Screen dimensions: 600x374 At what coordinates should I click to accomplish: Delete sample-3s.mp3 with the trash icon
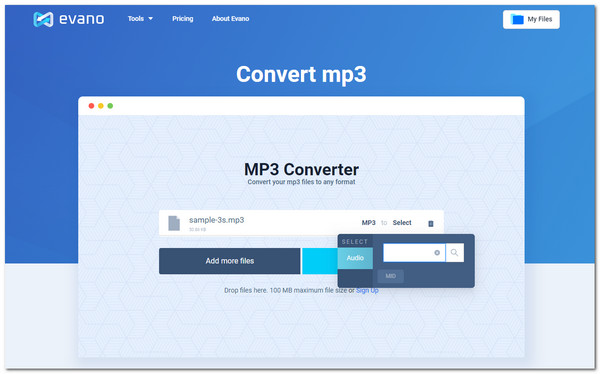(430, 223)
